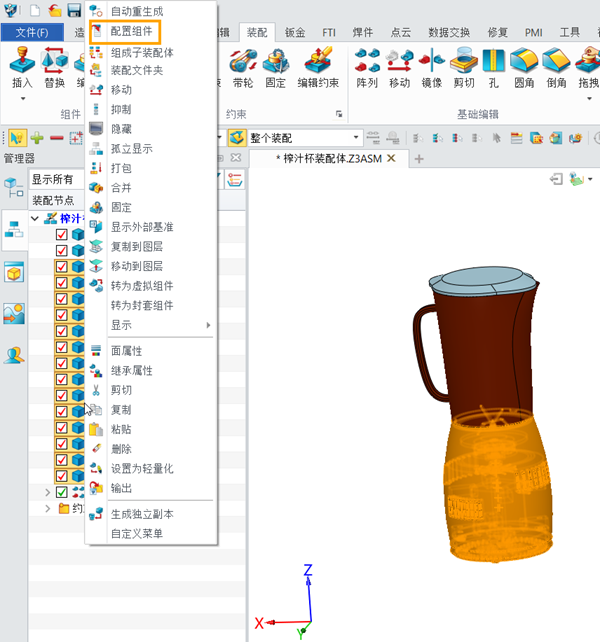Select 孤立显示 in the context menu
600x642 pixels.
coord(131,149)
